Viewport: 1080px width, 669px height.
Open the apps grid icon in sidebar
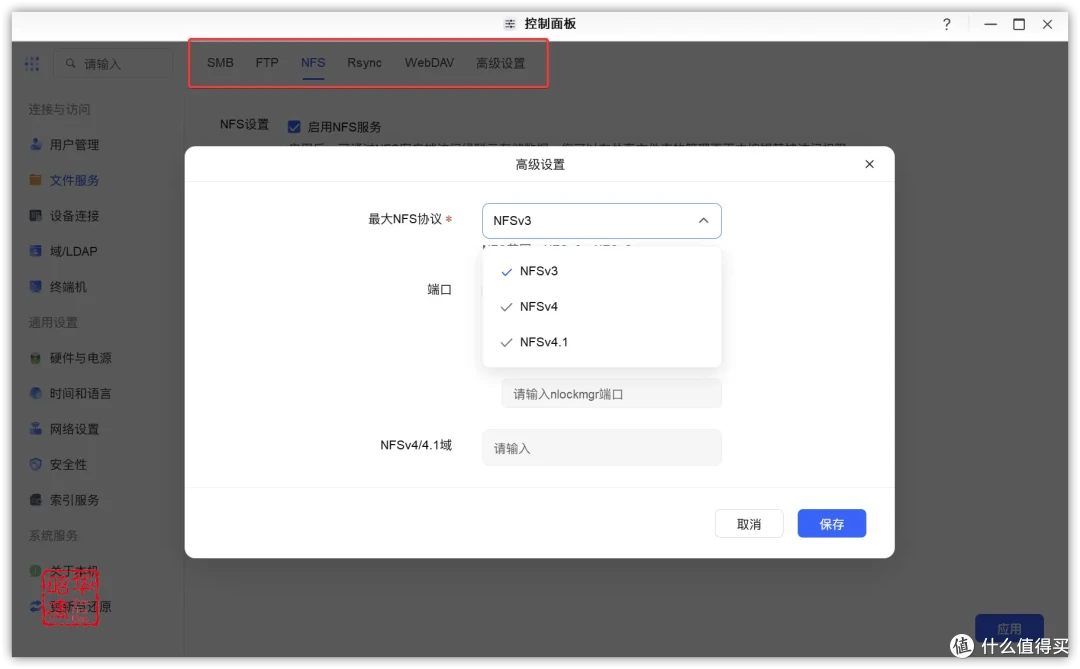(32, 64)
